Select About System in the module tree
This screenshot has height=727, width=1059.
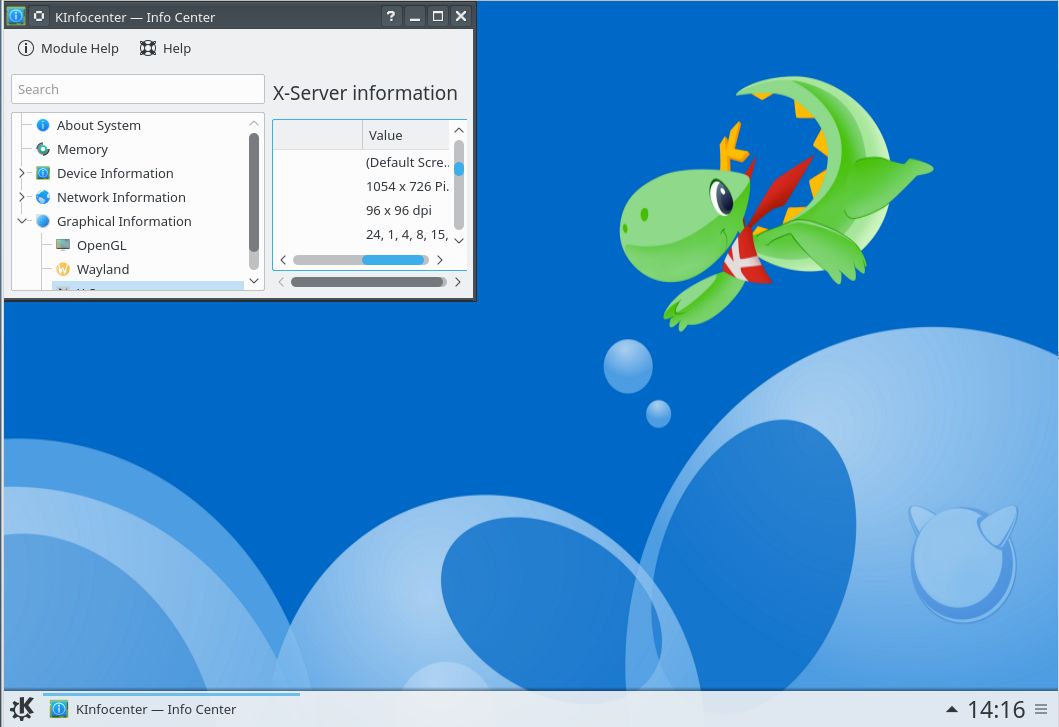pos(99,125)
